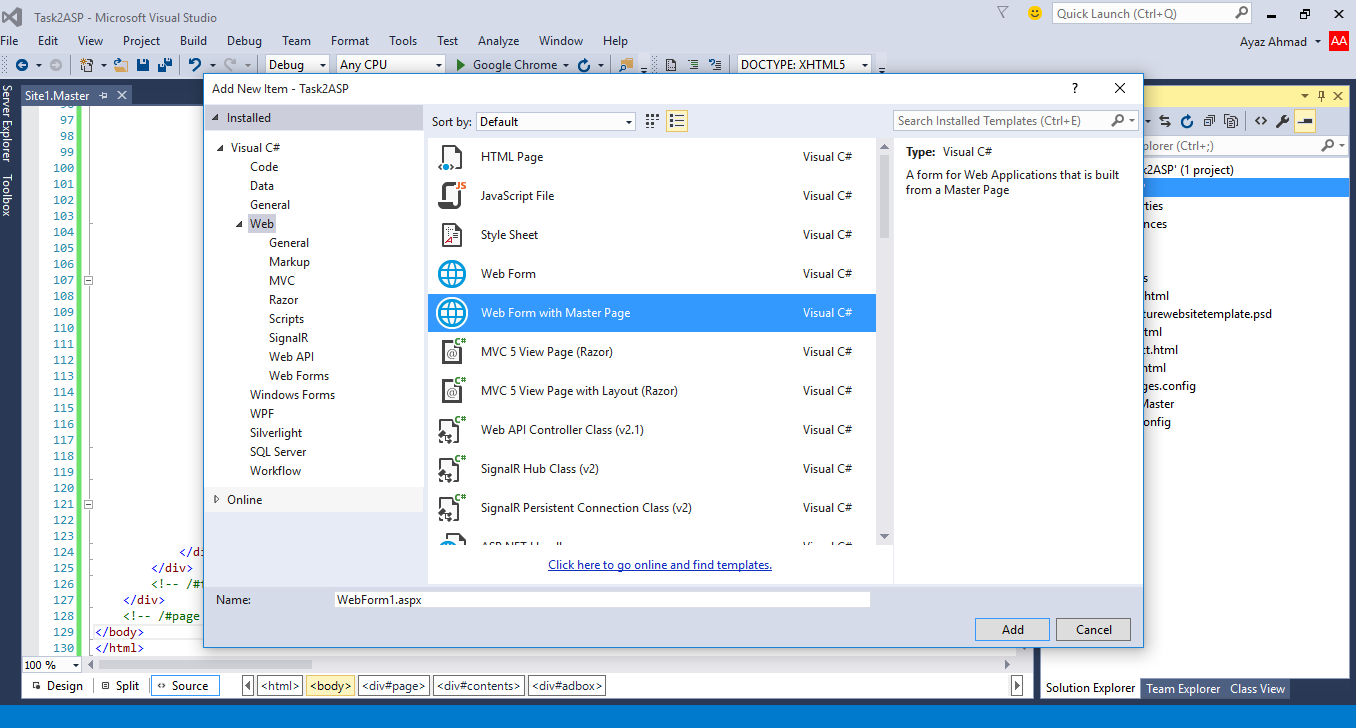Viewport: 1356px width, 728px height.
Task: Click the Refresh browser icon in toolbar
Action: 583,65
